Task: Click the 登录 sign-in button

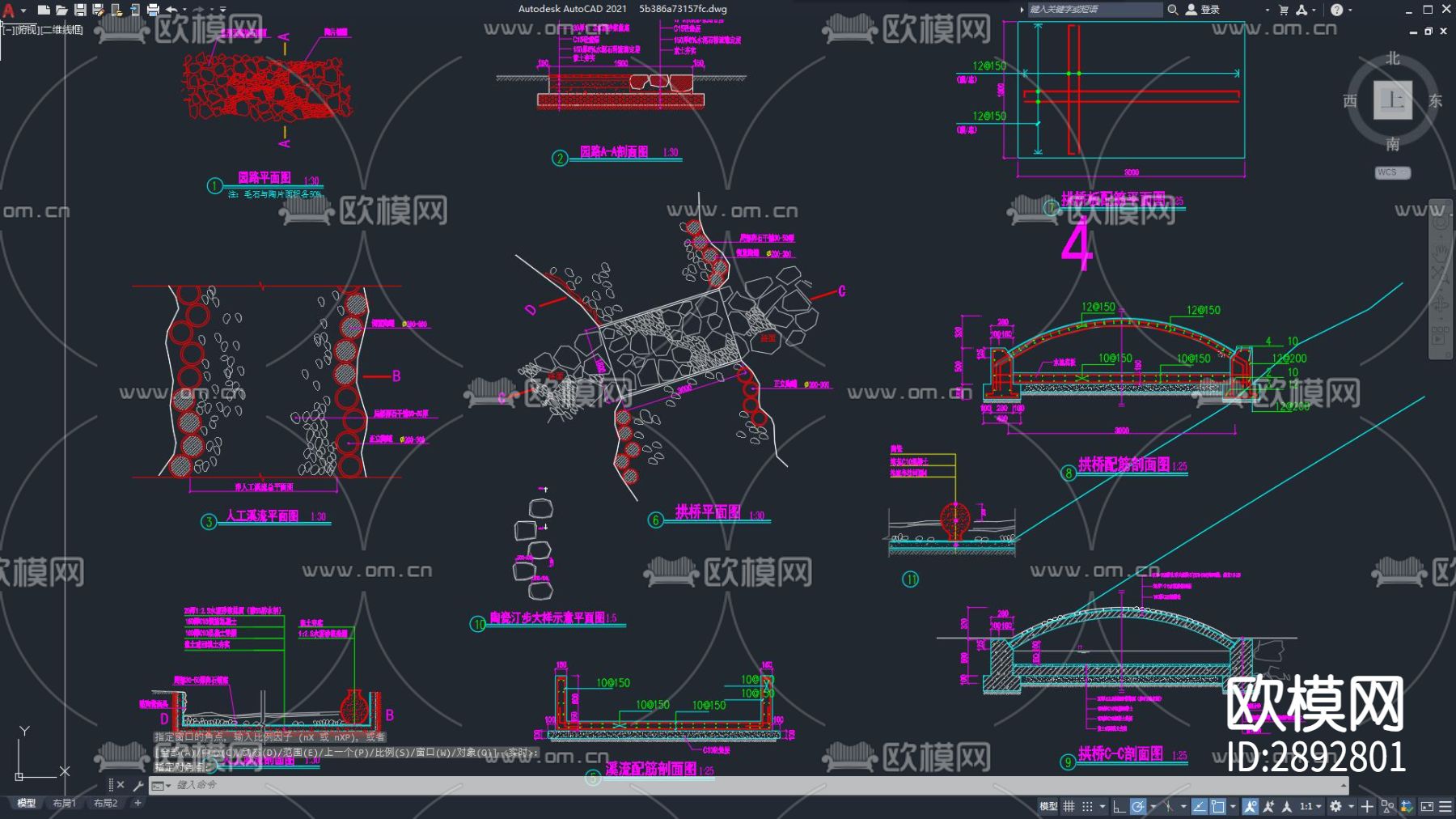Action: (1203, 10)
